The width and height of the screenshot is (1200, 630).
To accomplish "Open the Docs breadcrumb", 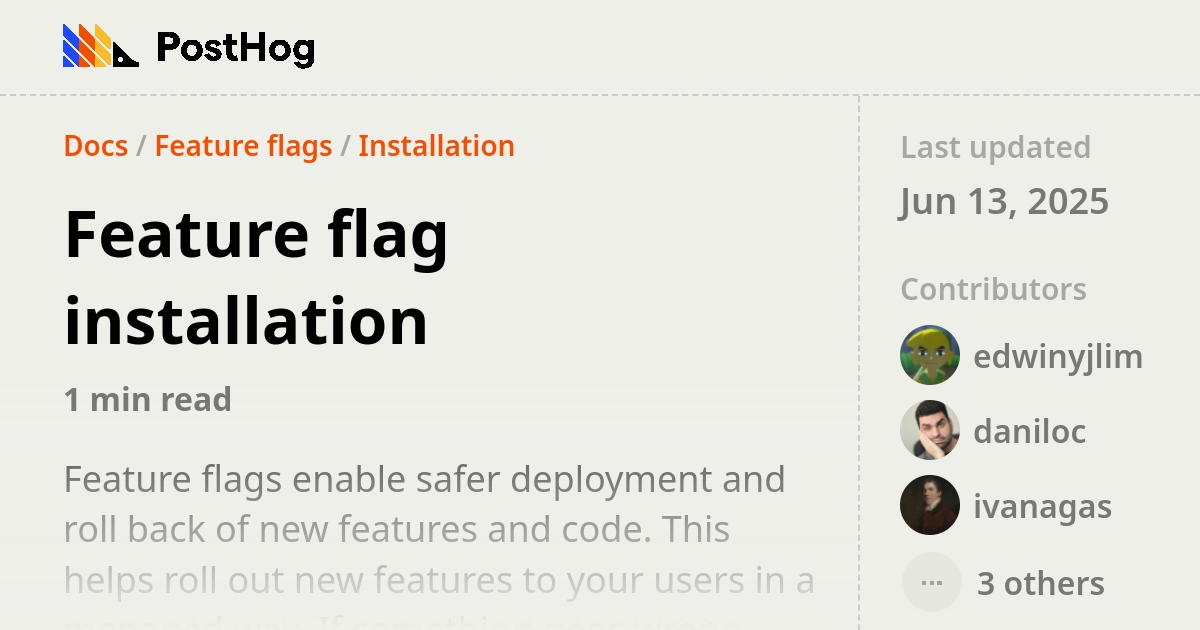I will [x=95, y=146].
